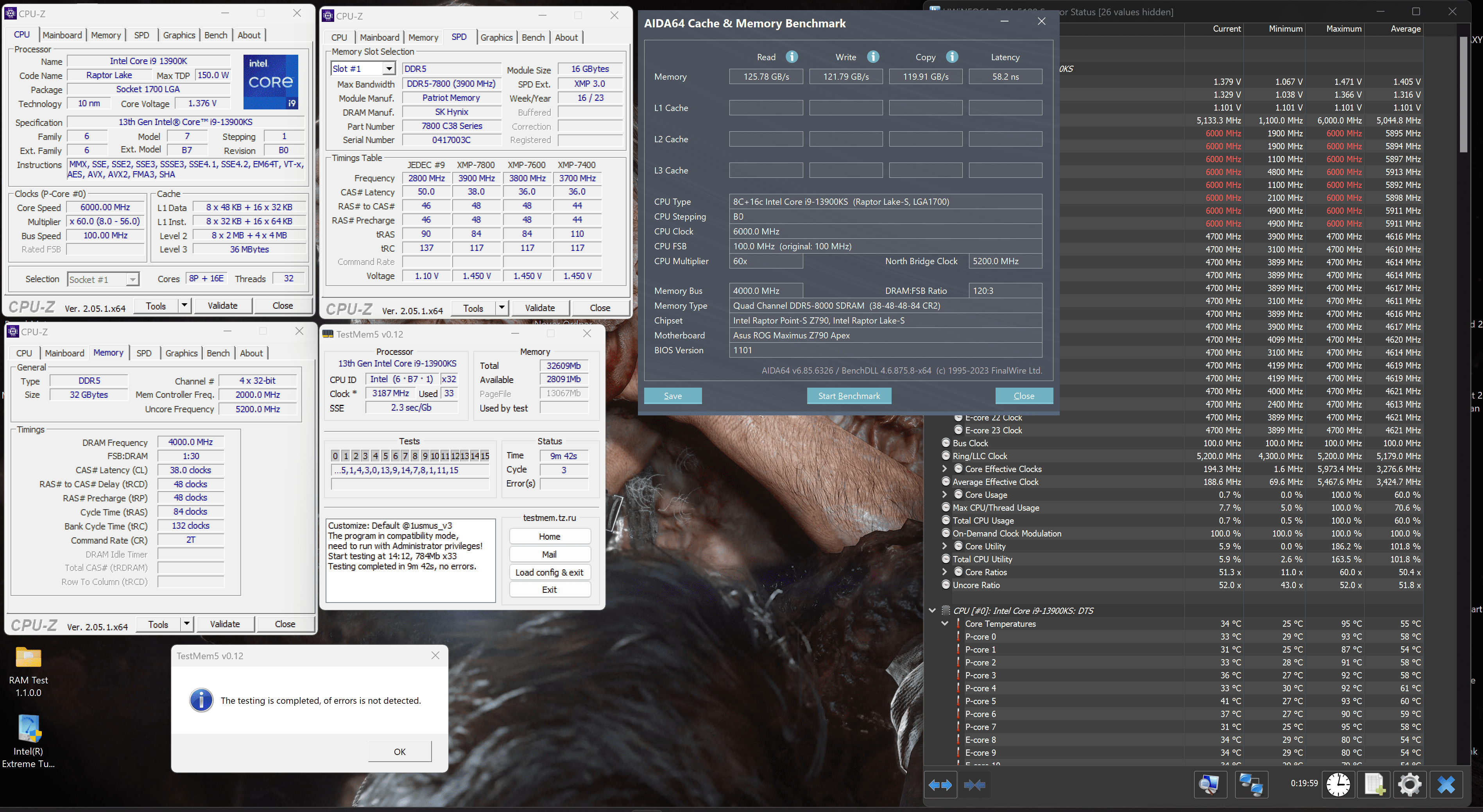Screen dimensions: 1483x812
Task: Collapse the Core Temperatures tree
Action: [x=944, y=624]
